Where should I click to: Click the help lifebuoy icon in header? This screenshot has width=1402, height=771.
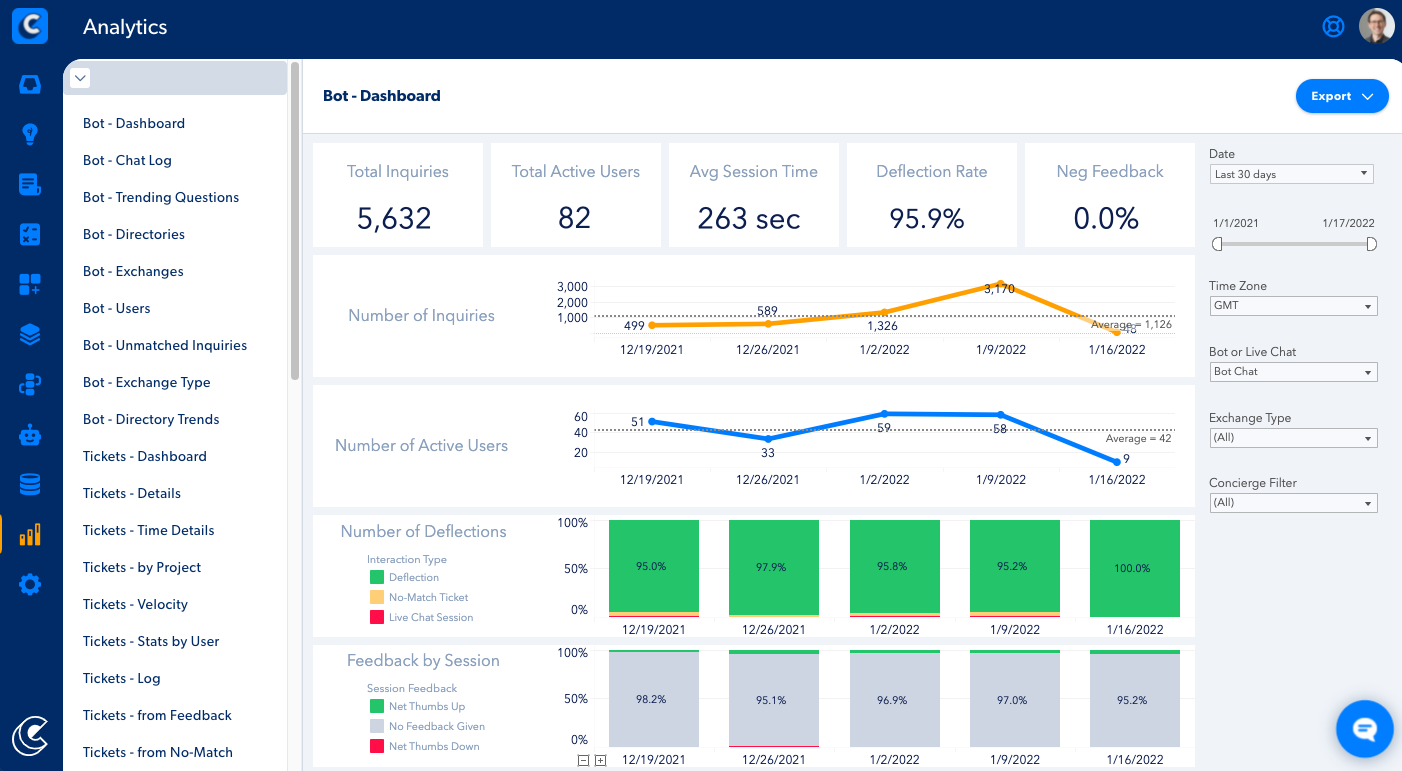(1333, 27)
